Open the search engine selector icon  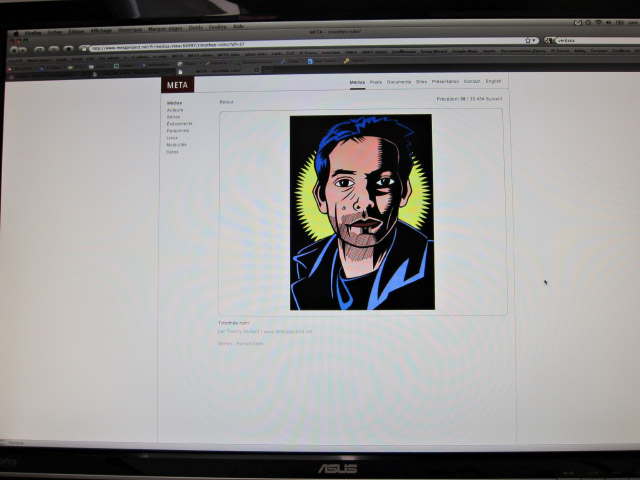(x=550, y=40)
